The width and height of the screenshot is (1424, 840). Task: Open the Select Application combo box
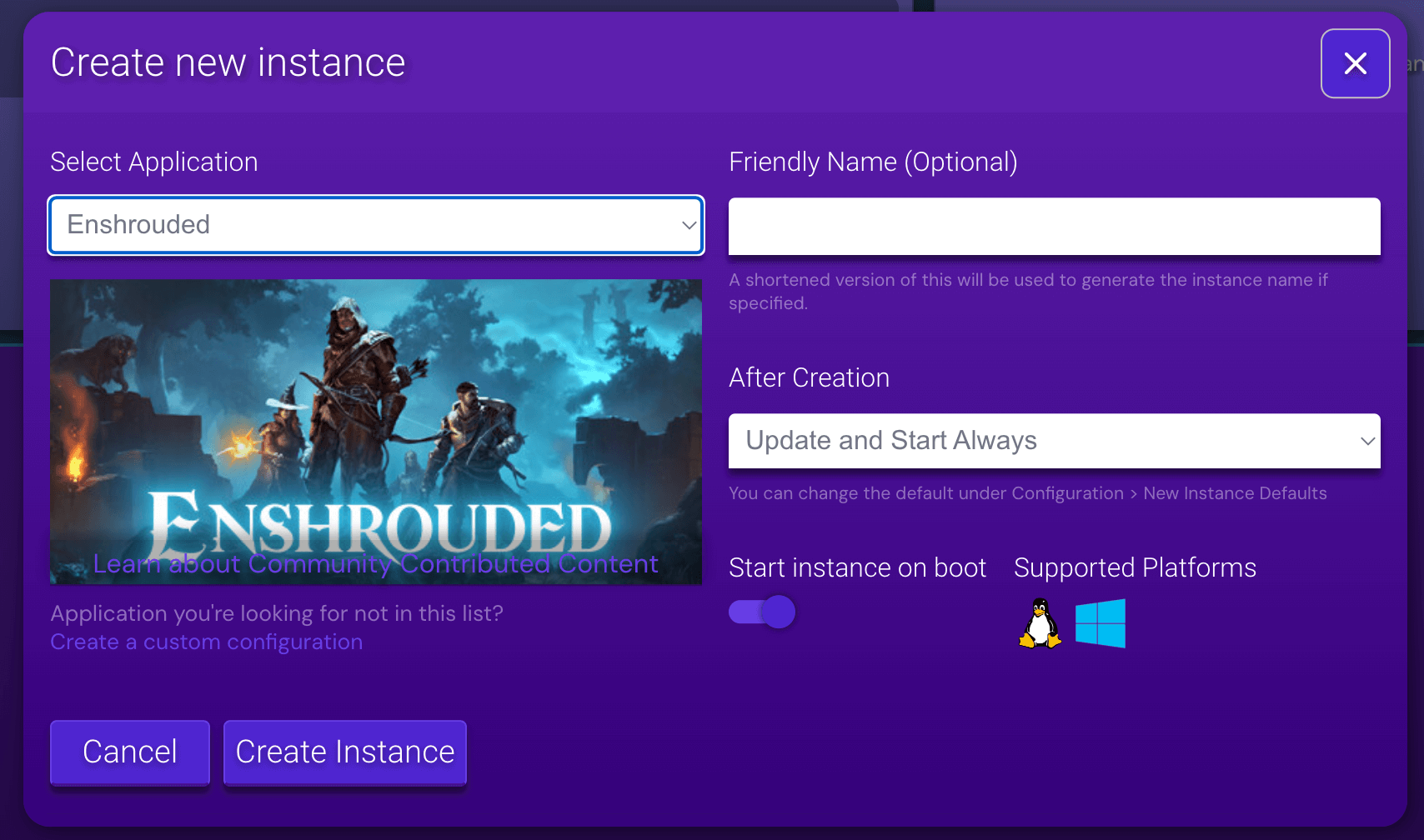pyautogui.click(x=375, y=225)
